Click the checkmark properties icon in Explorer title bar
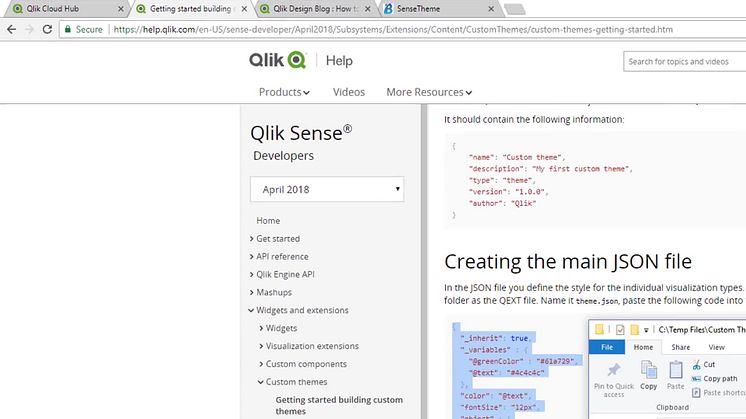The height and width of the screenshot is (419, 746). tap(620, 330)
